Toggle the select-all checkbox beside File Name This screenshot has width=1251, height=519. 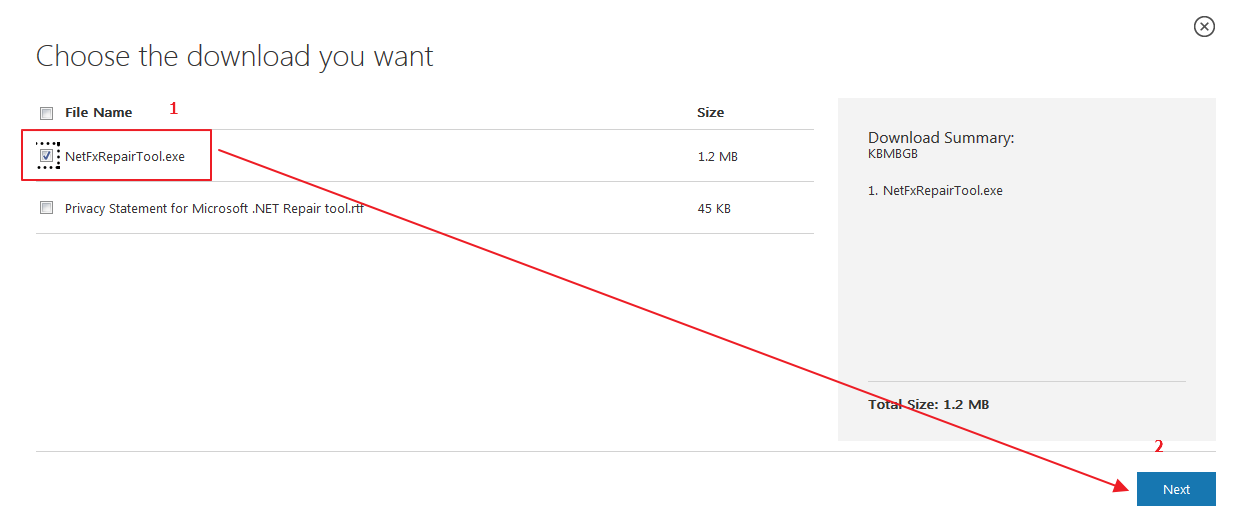[x=46, y=113]
